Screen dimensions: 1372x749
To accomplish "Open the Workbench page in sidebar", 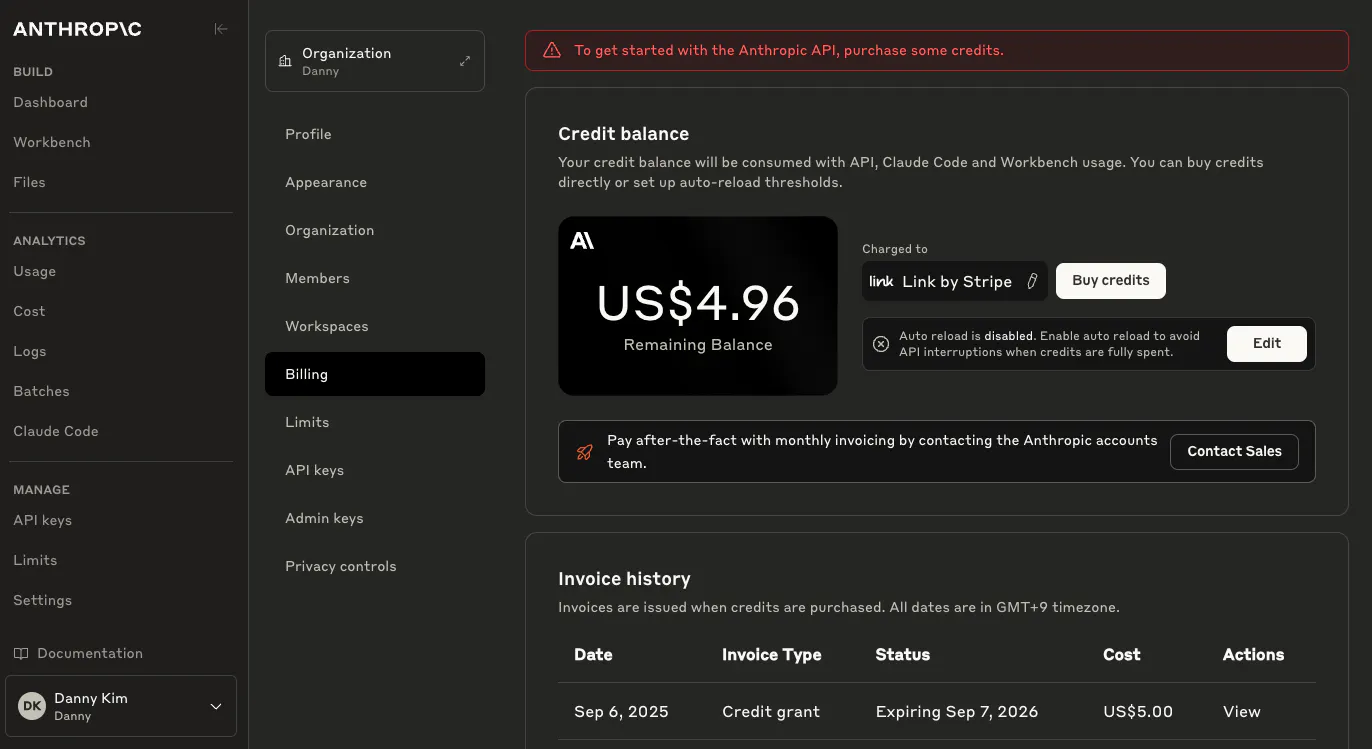I will pos(52,142).
